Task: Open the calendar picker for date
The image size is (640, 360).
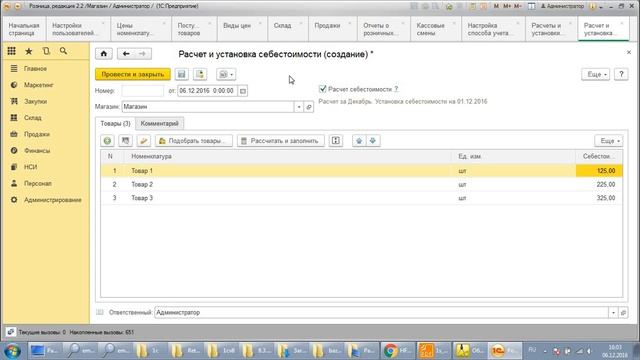Action: pyautogui.click(x=243, y=91)
